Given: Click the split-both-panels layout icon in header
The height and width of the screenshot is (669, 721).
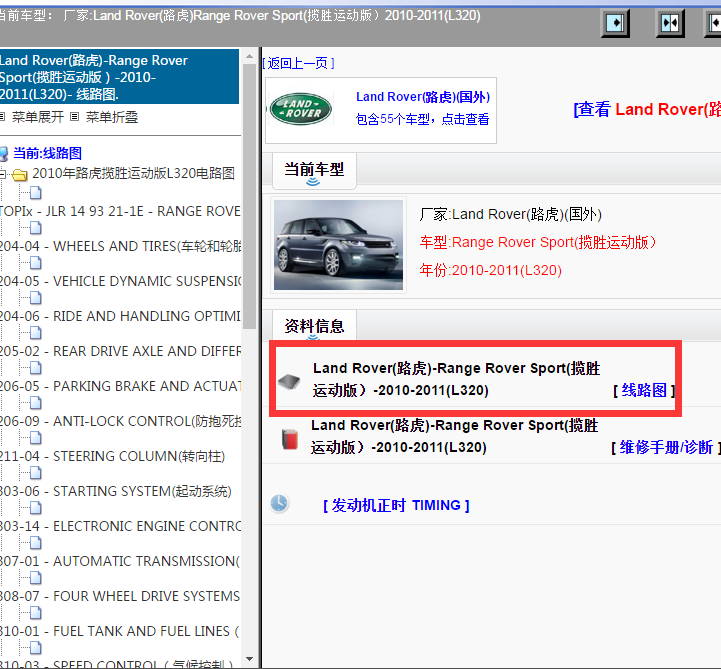Looking at the screenshot, I should (x=670, y=23).
